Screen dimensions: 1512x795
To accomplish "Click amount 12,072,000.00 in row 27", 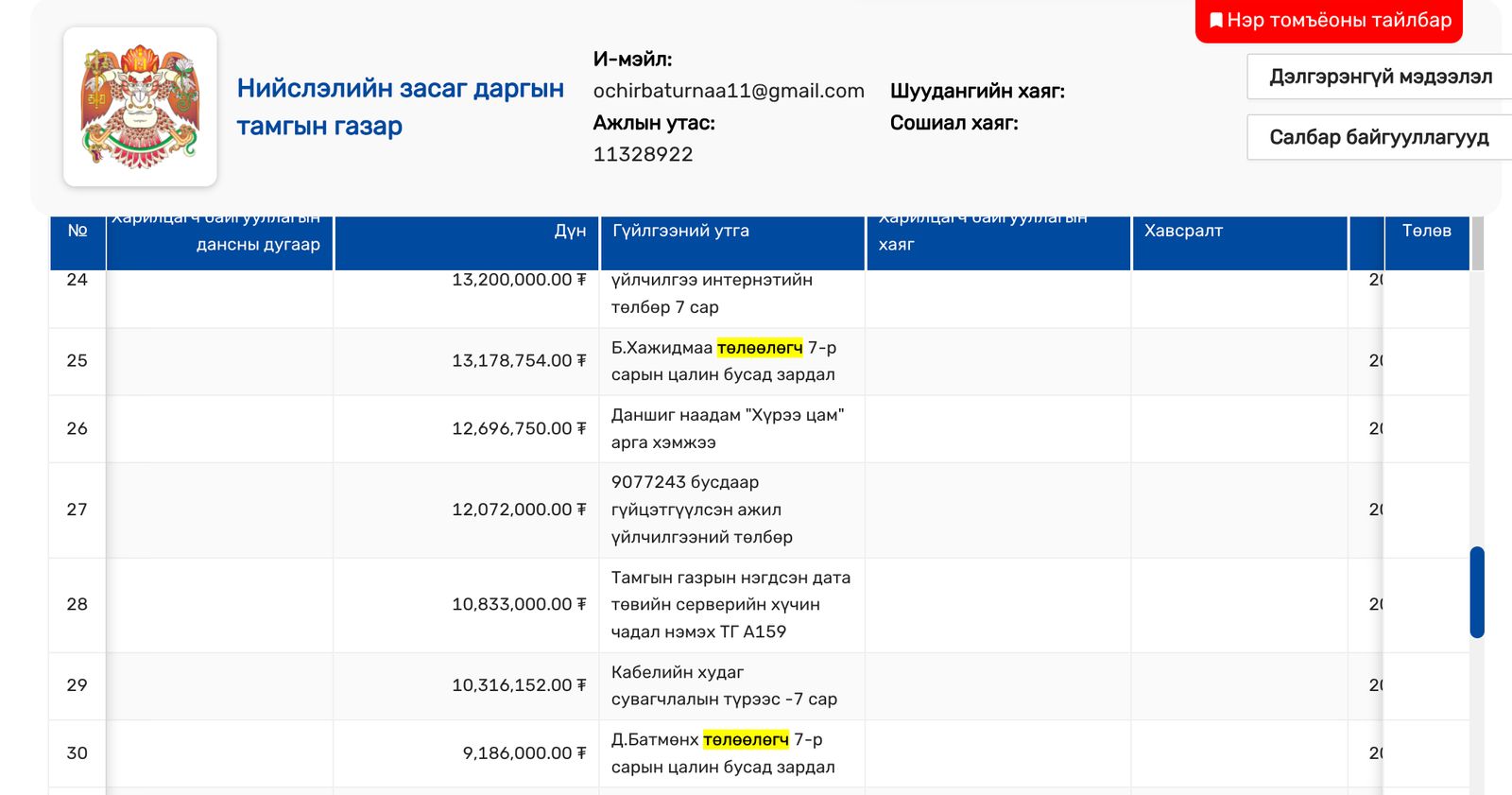I will [518, 510].
